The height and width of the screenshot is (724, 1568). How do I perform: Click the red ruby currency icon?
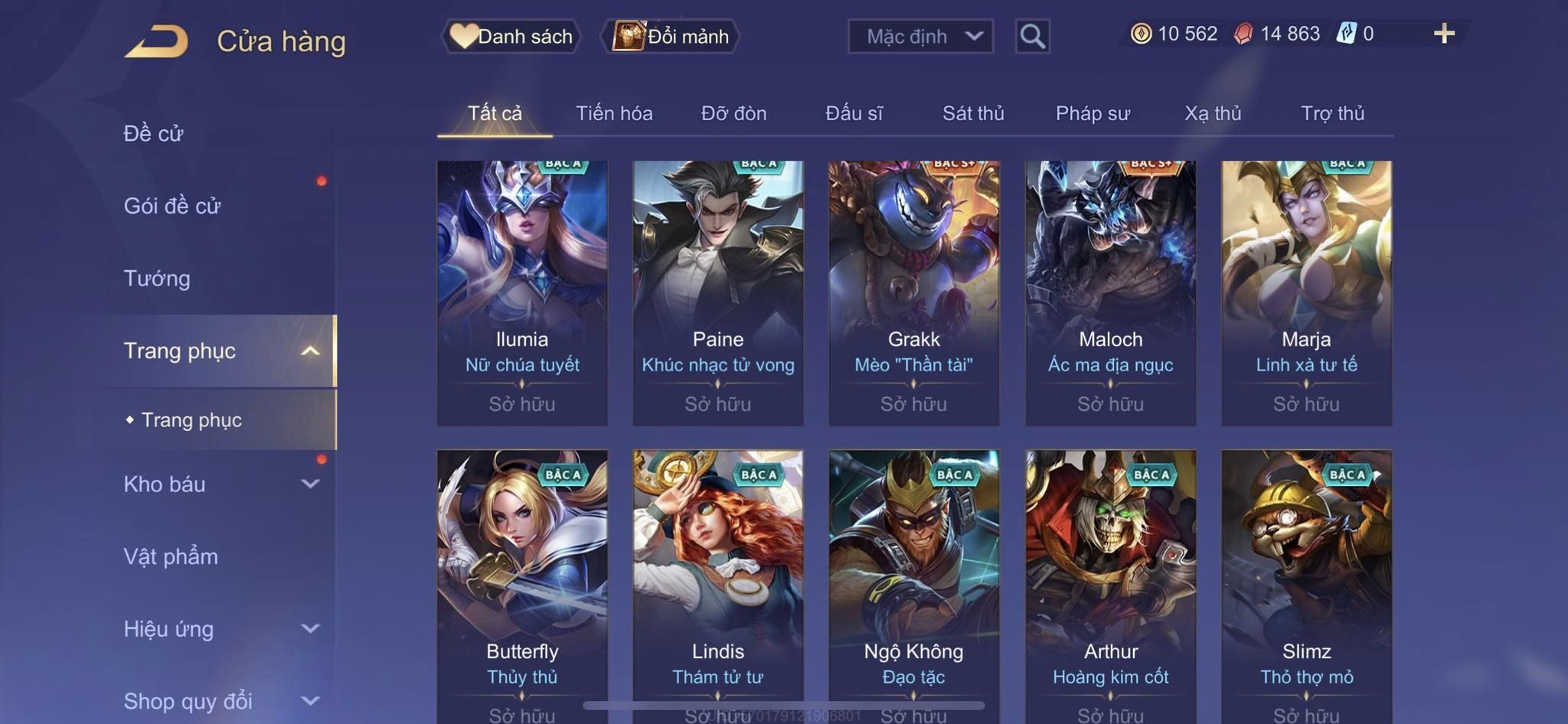click(1243, 34)
